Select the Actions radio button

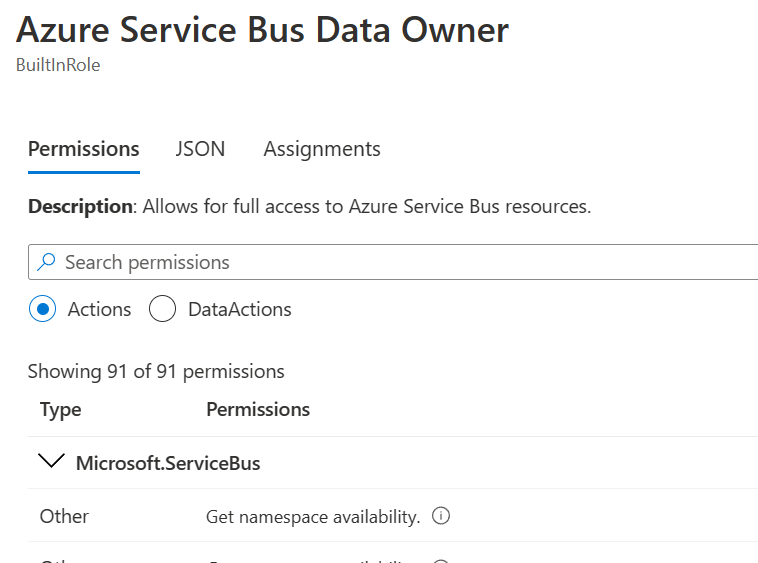[x=42, y=309]
